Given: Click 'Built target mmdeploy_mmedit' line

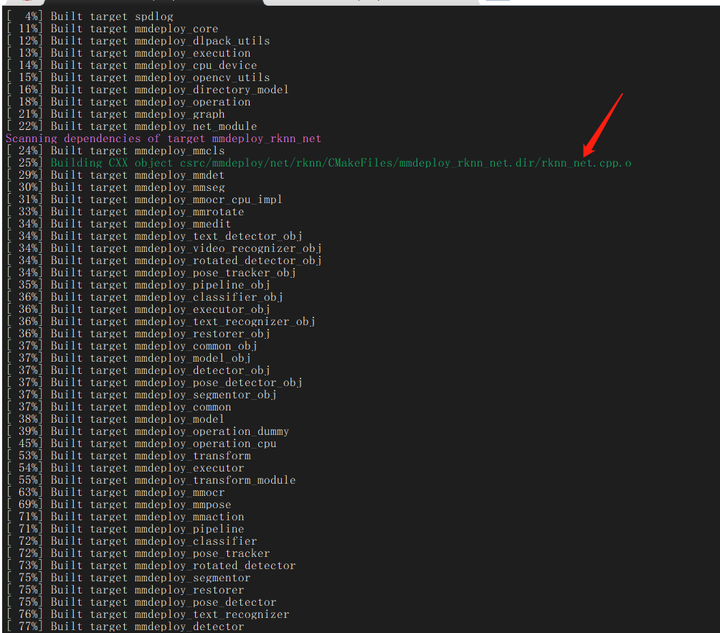Looking at the screenshot, I should pyautogui.click(x=119, y=224).
